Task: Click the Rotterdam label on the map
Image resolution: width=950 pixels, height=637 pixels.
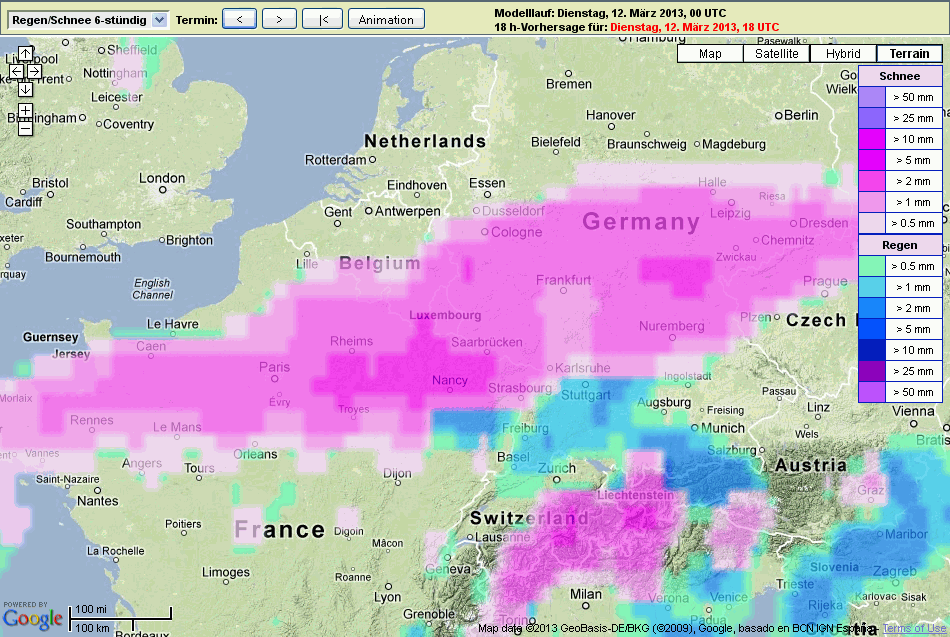Action: [336, 160]
